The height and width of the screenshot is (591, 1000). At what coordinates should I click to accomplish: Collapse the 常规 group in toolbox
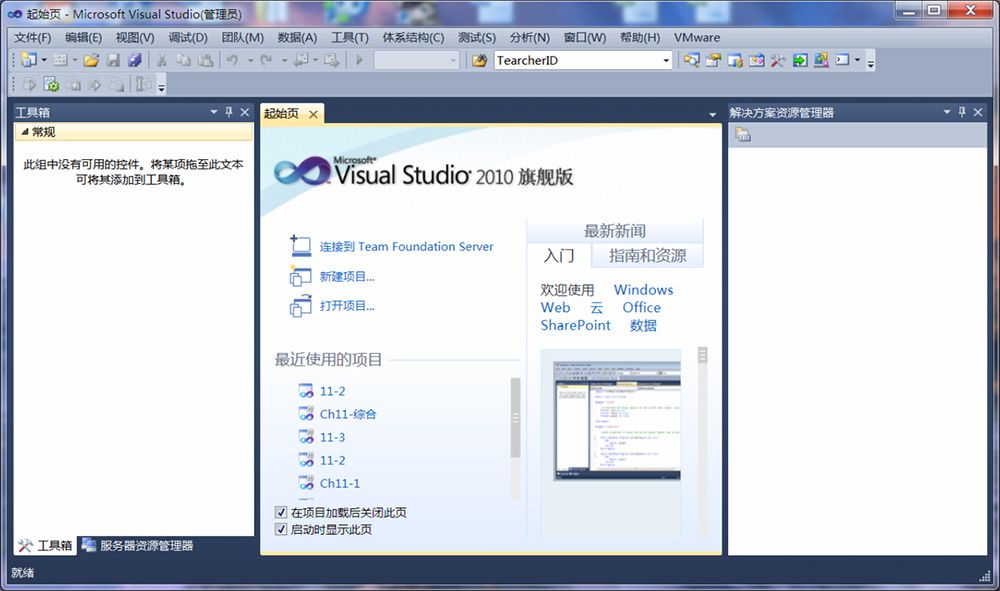pos(25,132)
